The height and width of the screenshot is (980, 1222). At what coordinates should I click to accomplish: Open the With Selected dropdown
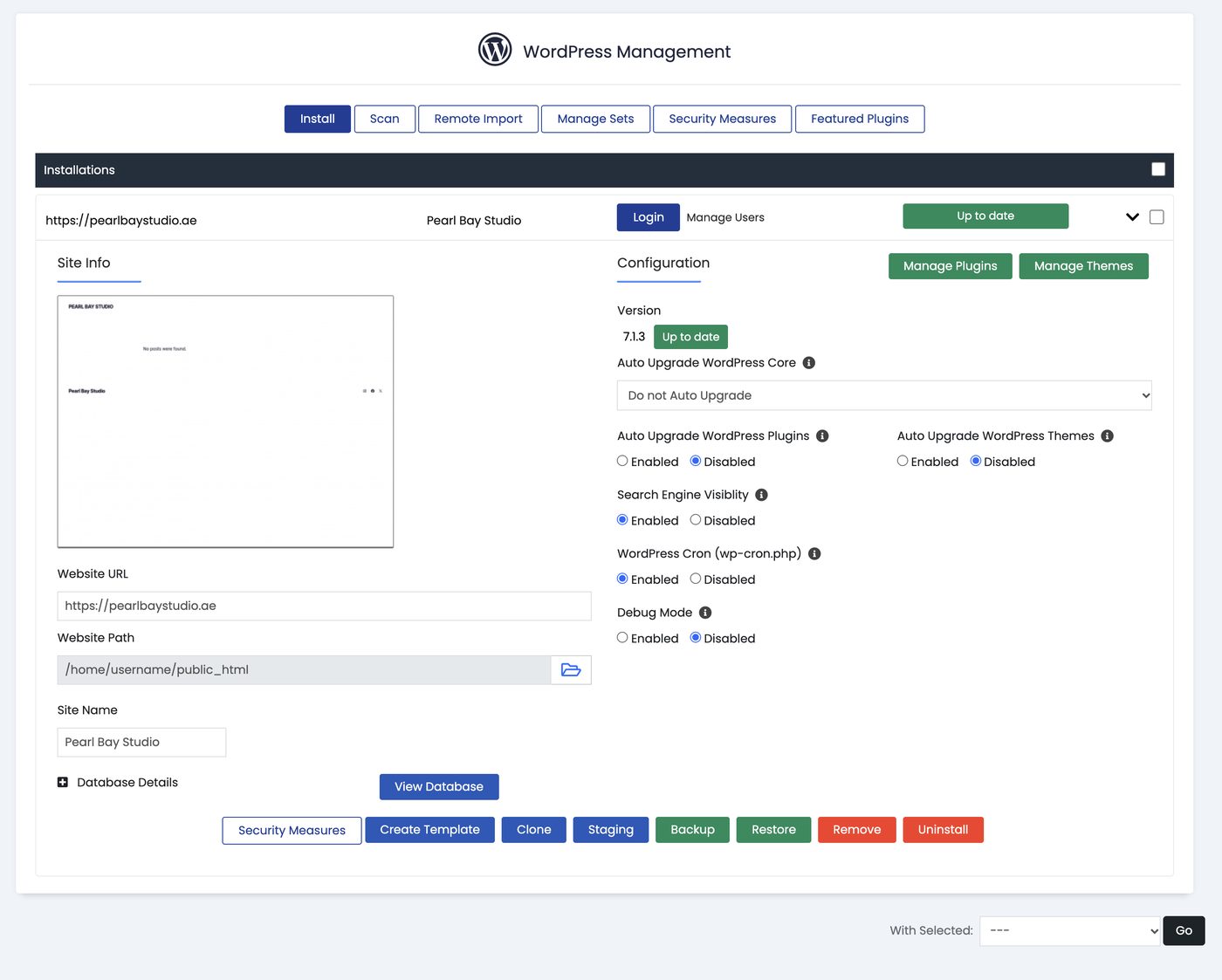click(1070, 931)
